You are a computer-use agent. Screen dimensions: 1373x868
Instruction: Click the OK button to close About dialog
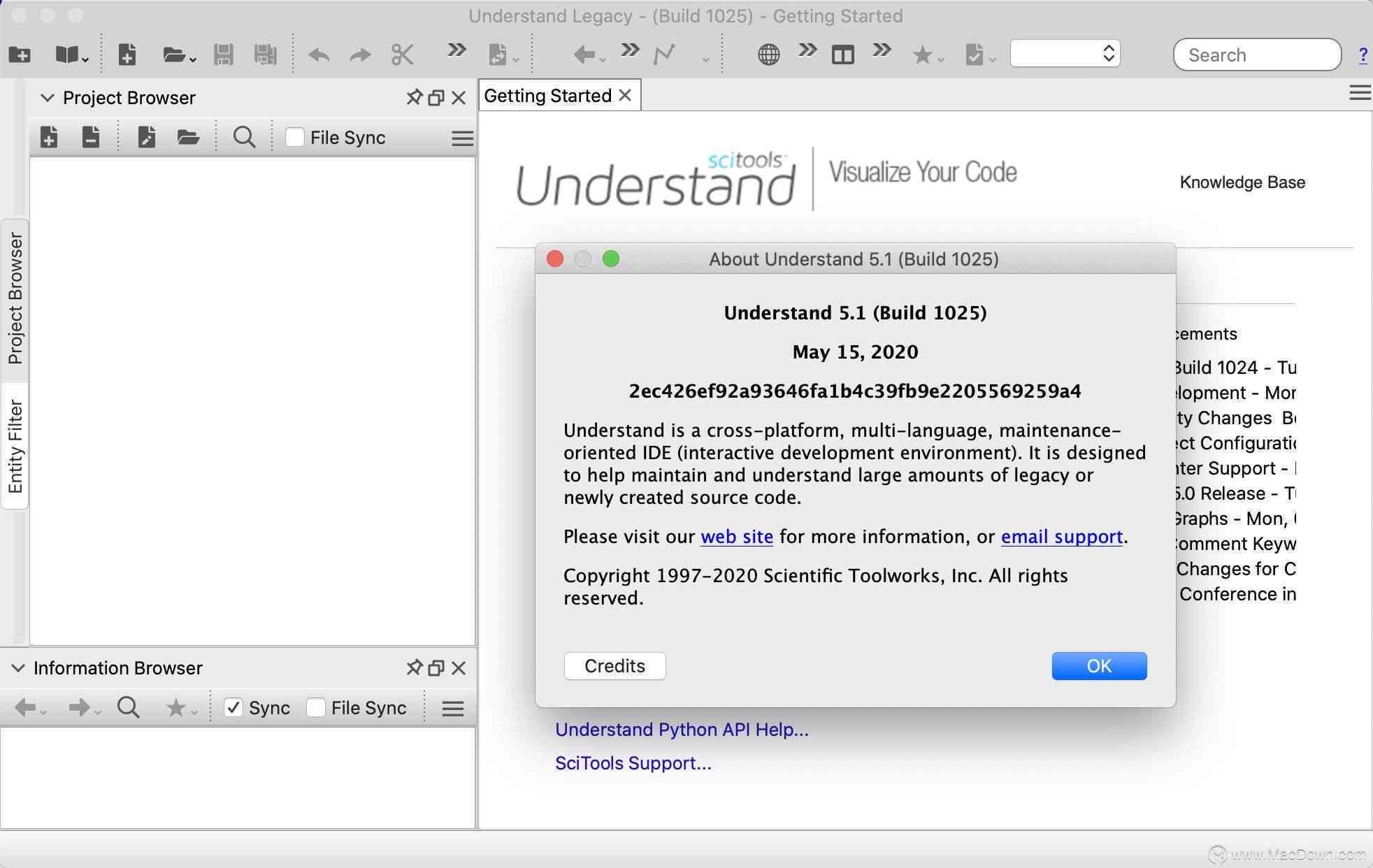(1098, 665)
